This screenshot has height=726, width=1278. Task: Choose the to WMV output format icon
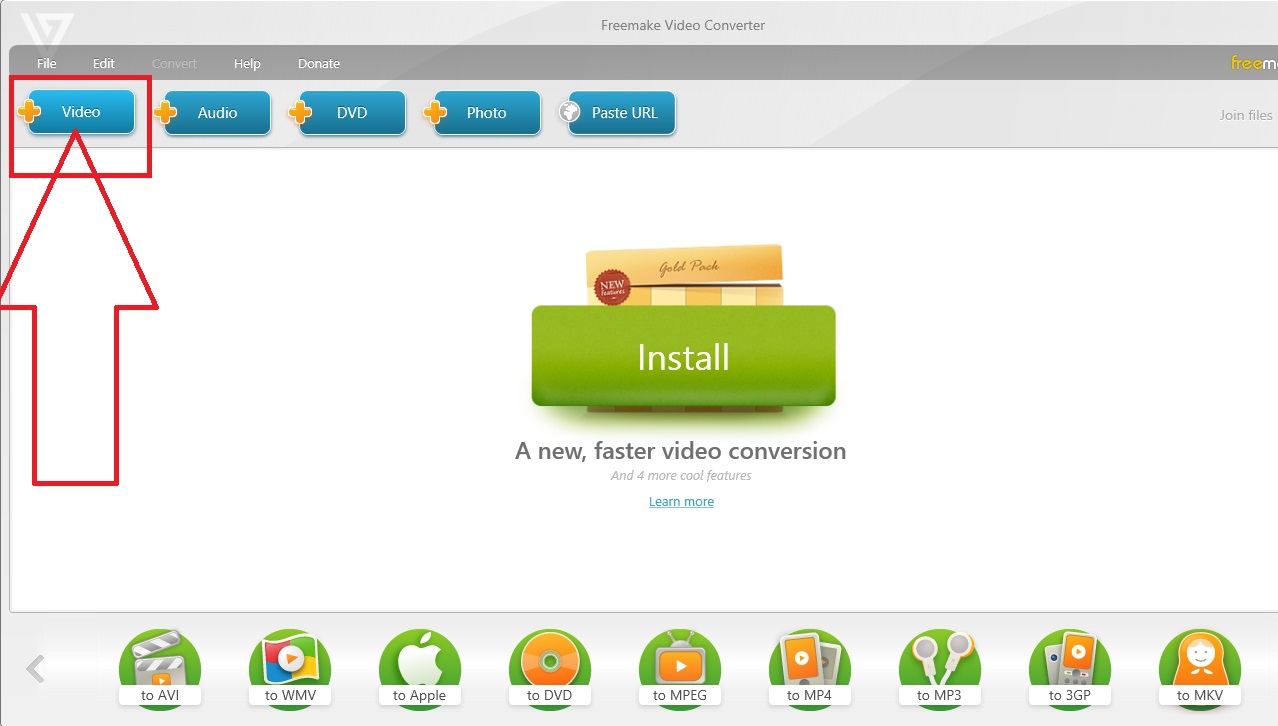click(x=290, y=670)
